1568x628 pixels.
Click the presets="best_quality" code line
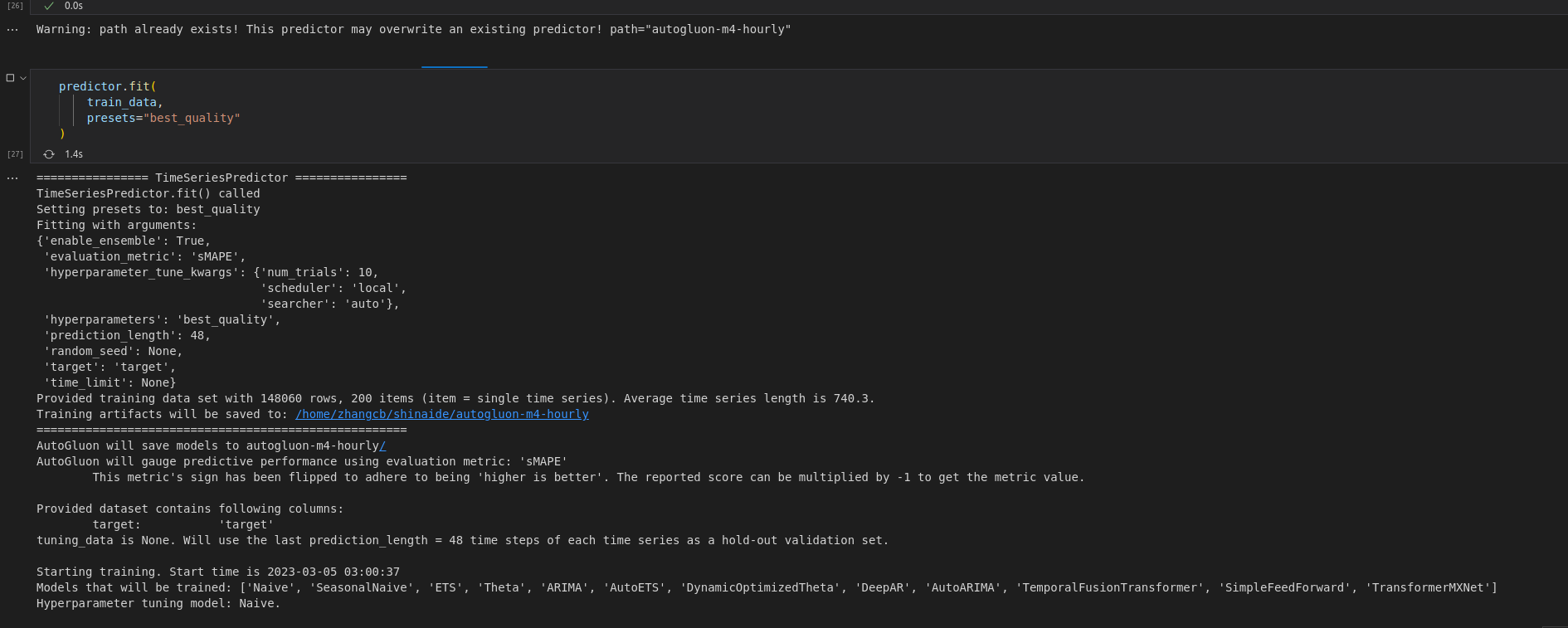pos(163,118)
